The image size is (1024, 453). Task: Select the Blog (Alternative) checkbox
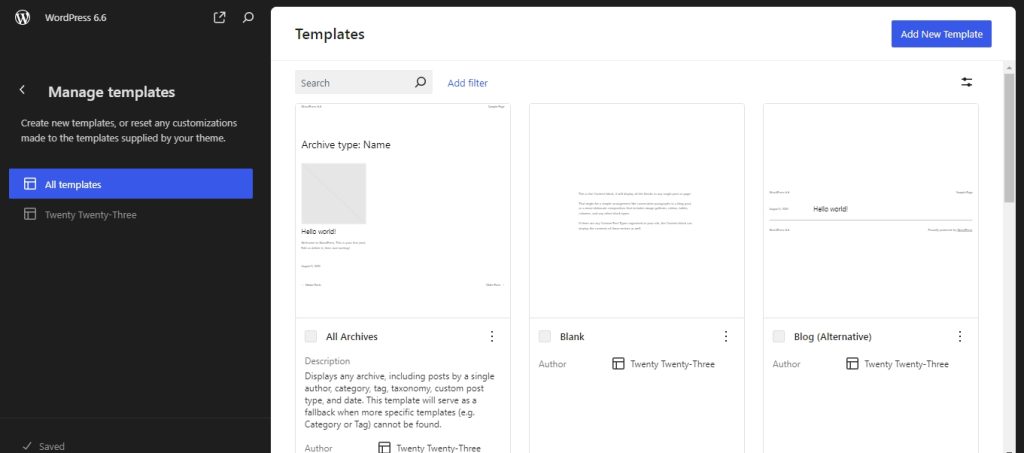click(778, 336)
